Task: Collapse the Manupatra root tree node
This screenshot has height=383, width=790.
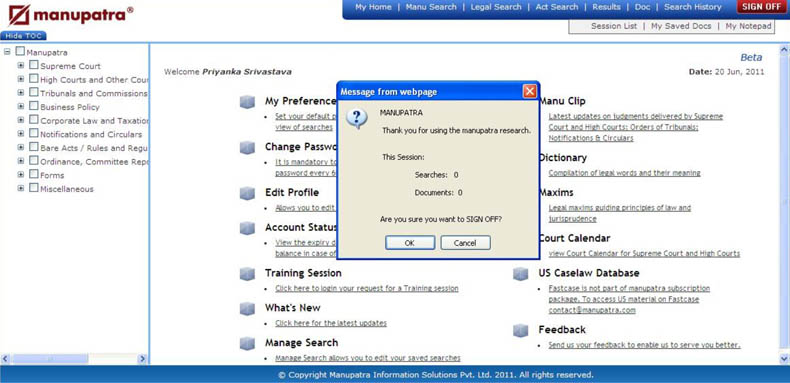Action: (x=7, y=51)
